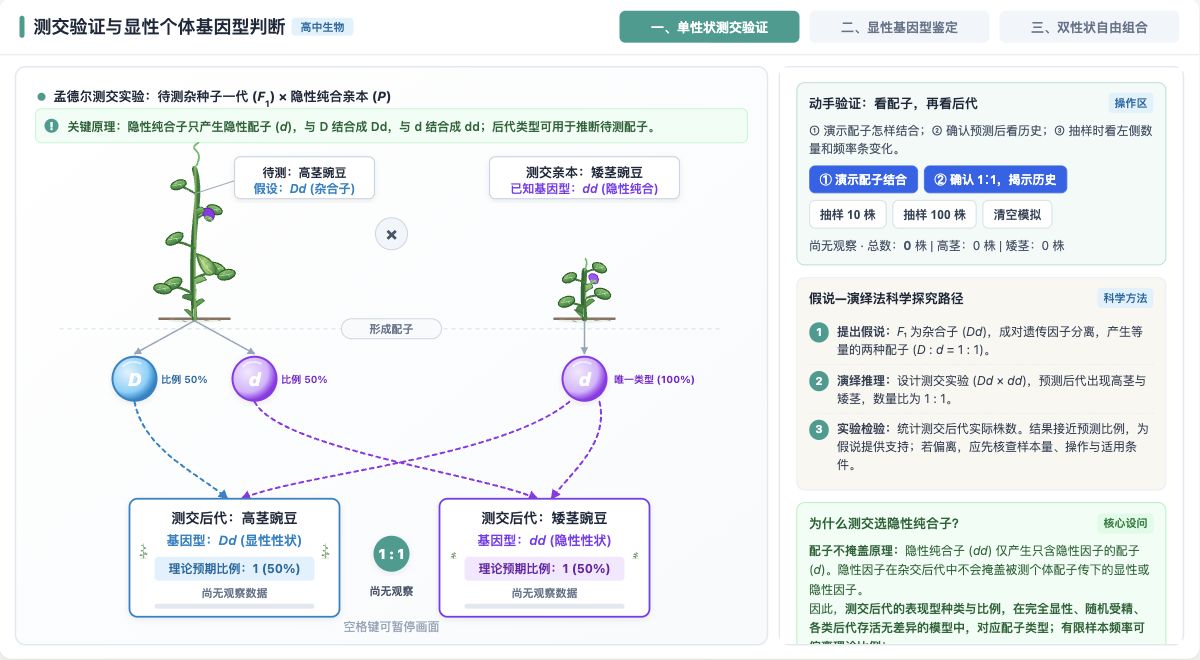Open tab 二、显性基因型鉴定
The image size is (1200, 660).
point(899,27)
